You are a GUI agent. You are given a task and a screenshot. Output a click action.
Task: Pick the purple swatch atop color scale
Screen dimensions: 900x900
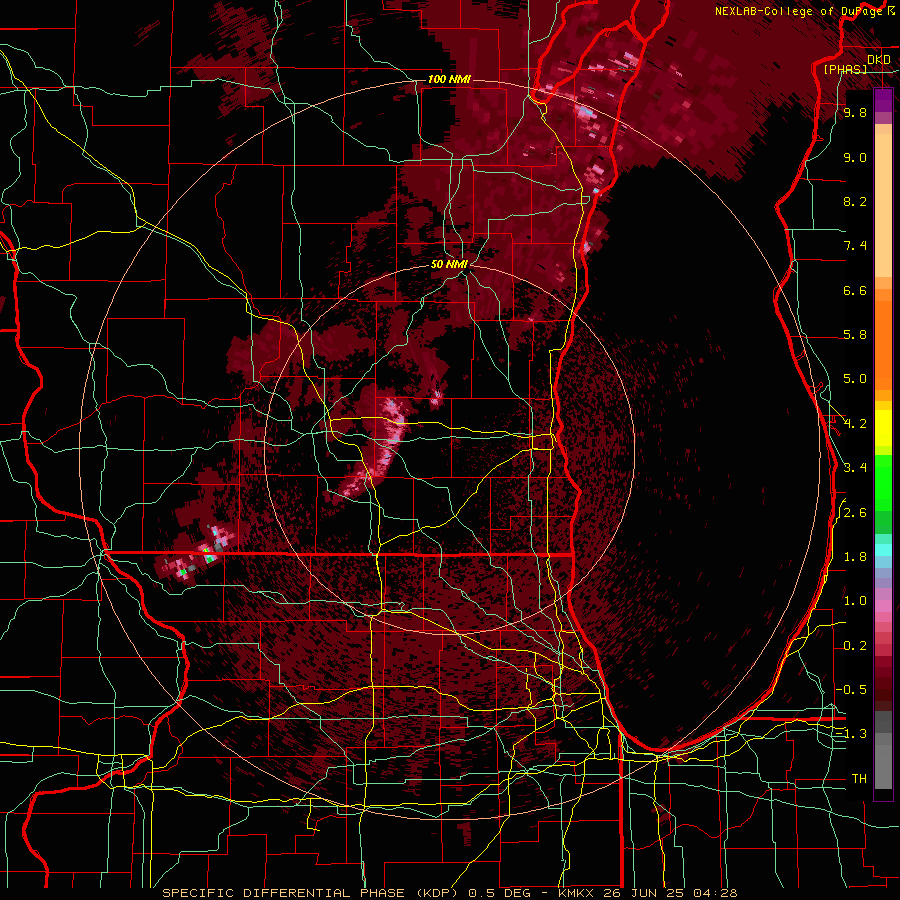(883, 99)
